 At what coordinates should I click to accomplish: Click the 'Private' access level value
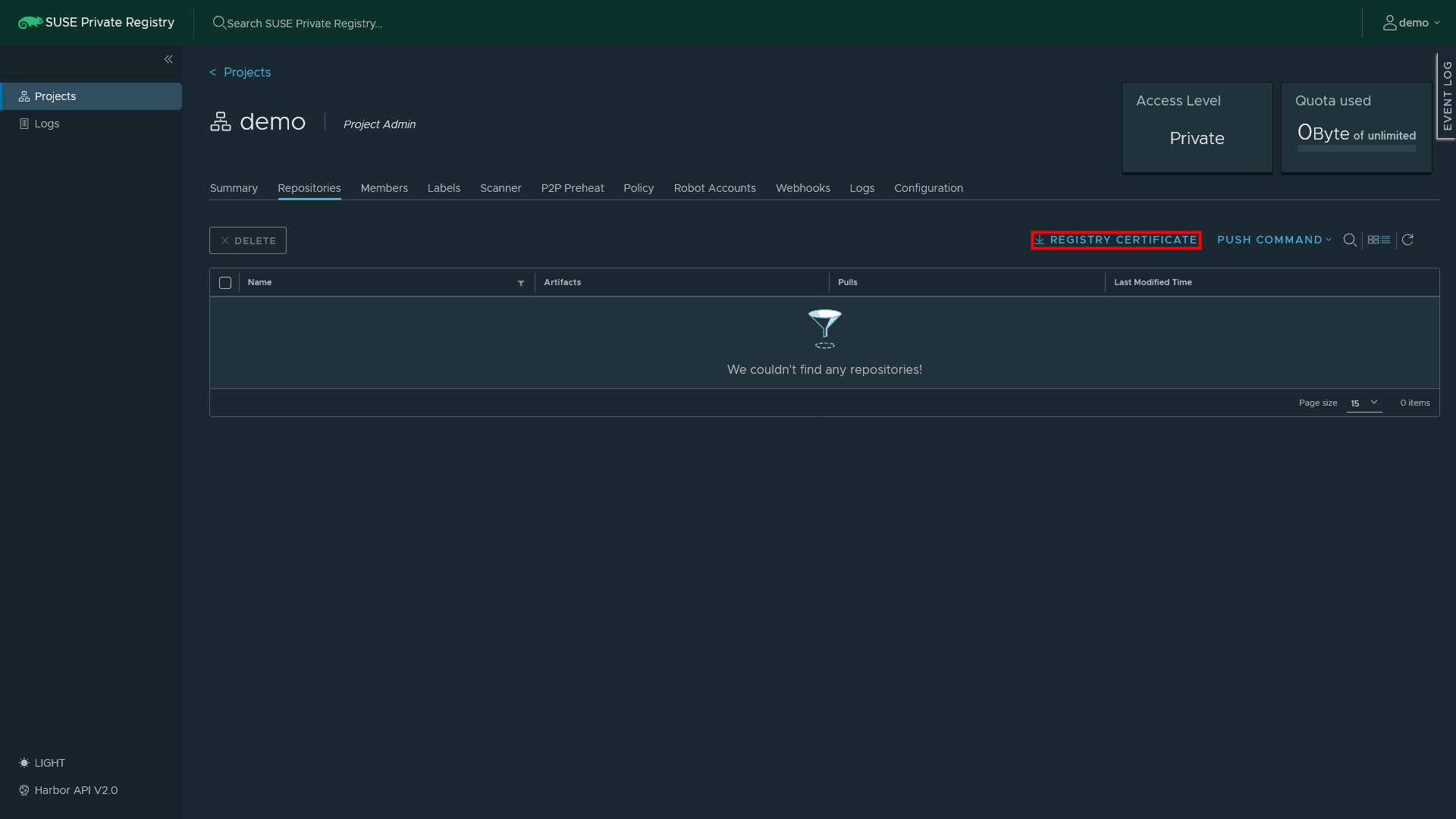[x=1197, y=138]
